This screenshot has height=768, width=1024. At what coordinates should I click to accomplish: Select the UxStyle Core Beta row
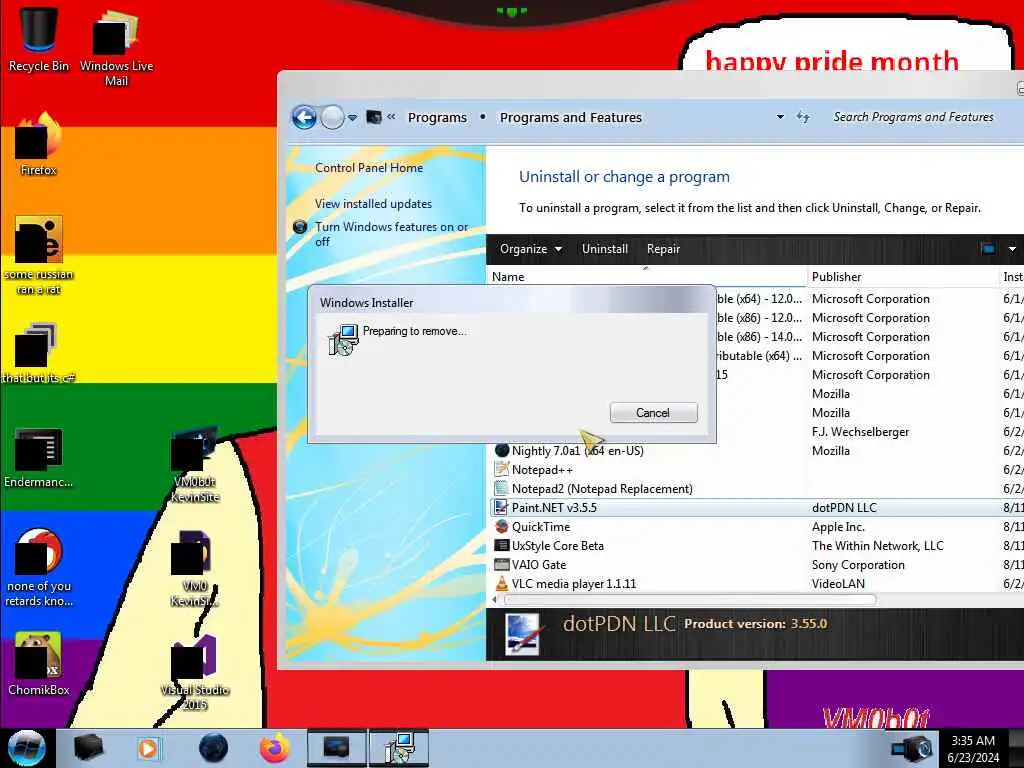point(756,545)
